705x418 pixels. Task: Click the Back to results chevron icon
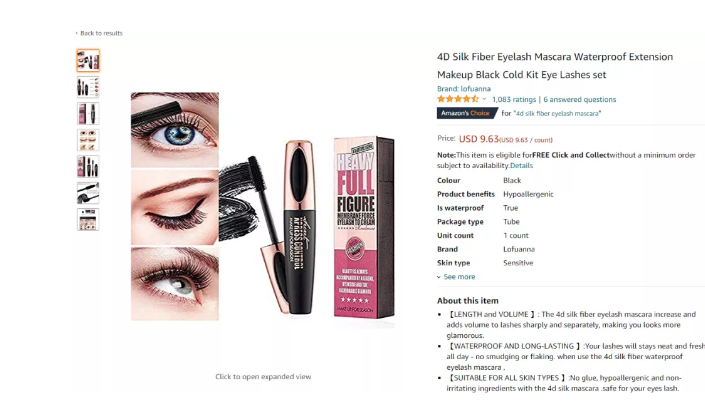pyautogui.click(x=76, y=33)
